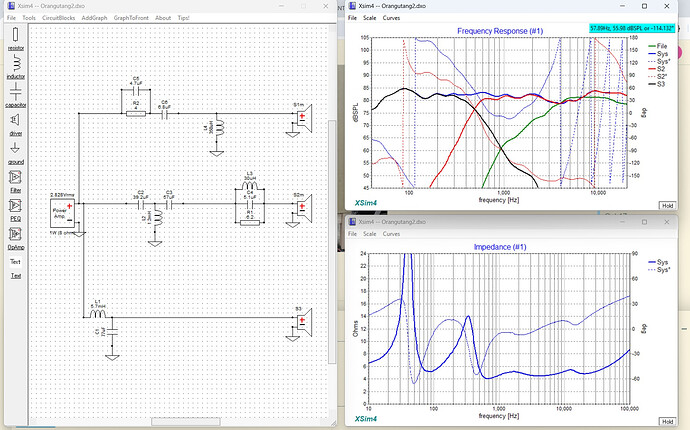Select the ground component tool
The image size is (690, 430).
[x=15, y=152]
